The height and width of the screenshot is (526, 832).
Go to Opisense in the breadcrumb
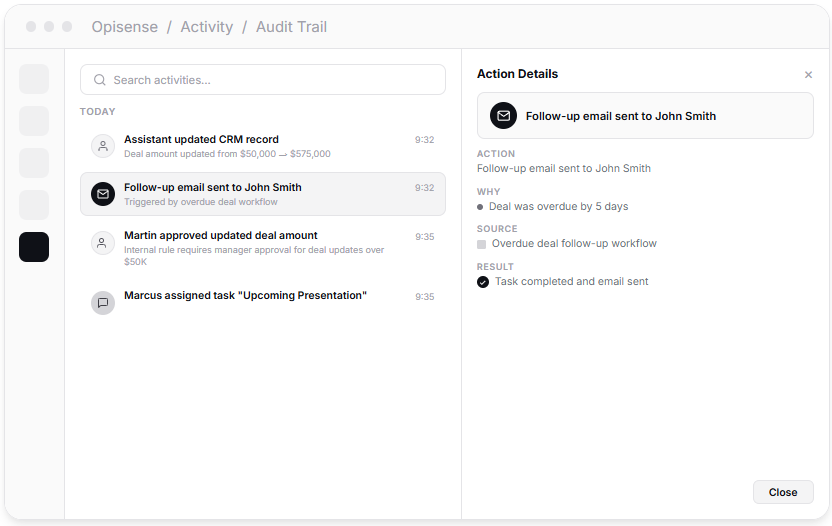click(124, 27)
